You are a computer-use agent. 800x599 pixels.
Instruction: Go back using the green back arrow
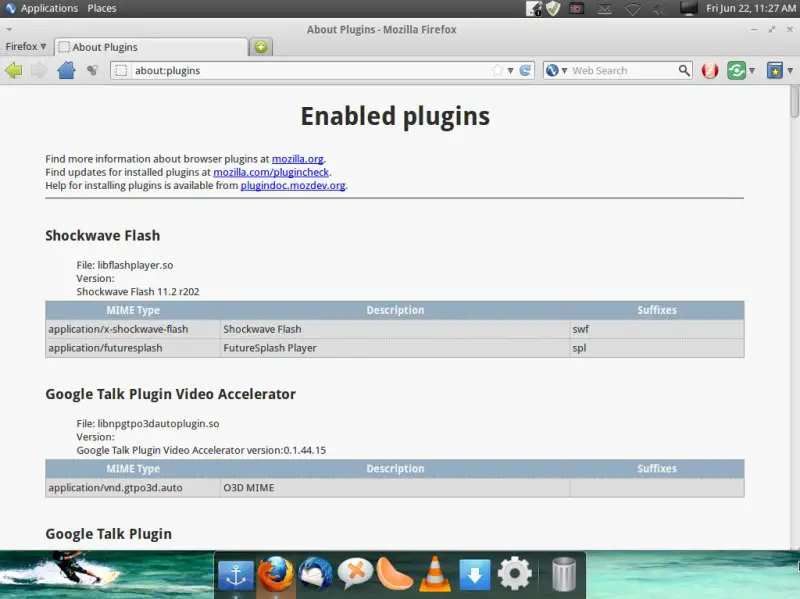(14, 70)
